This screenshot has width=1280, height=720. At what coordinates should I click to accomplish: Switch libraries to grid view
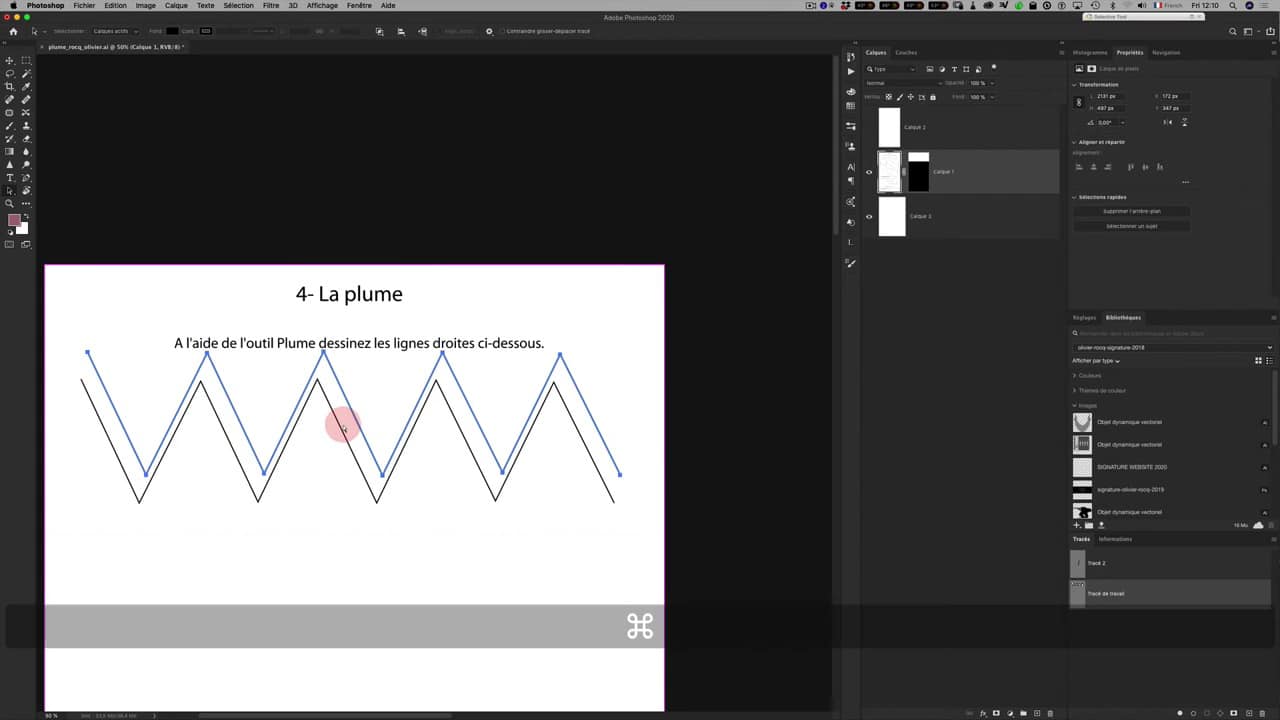[x=1258, y=360]
